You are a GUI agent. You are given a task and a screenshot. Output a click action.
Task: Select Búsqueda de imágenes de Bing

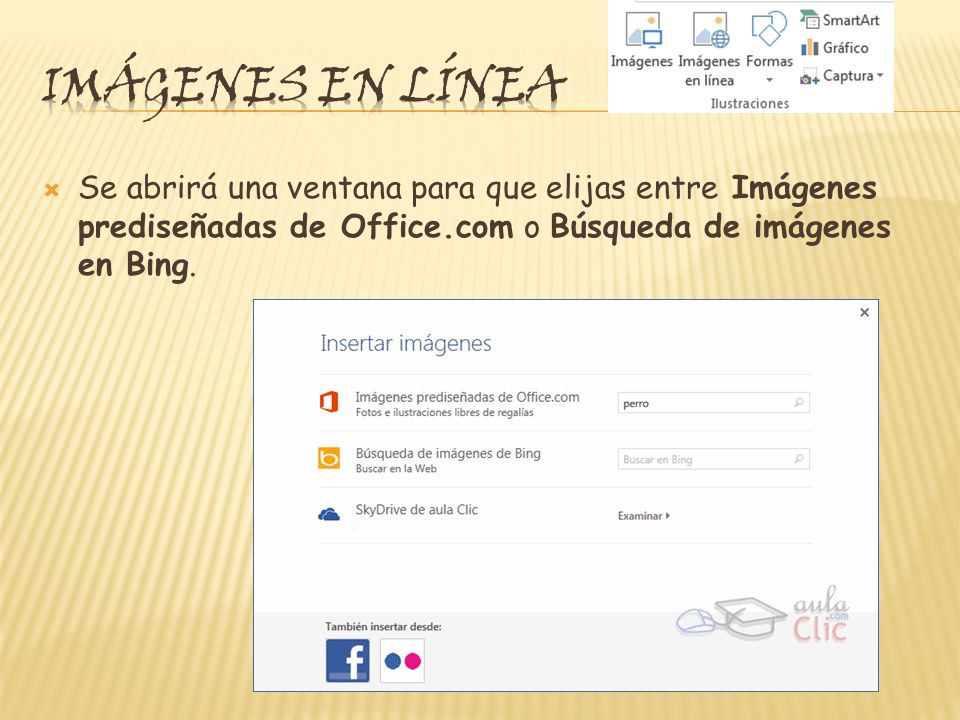(x=448, y=453)
